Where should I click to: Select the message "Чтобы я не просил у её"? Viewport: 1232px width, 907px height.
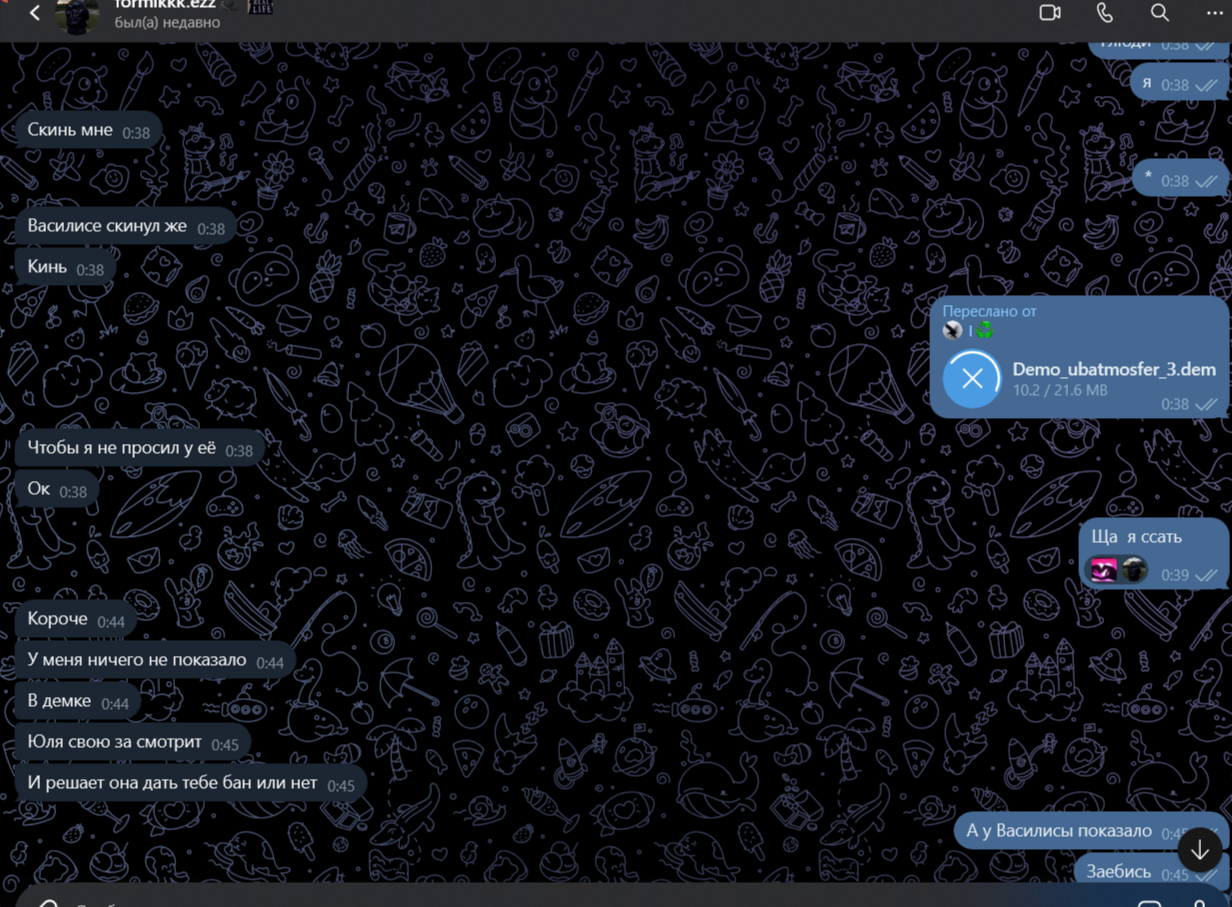(121, 448)
